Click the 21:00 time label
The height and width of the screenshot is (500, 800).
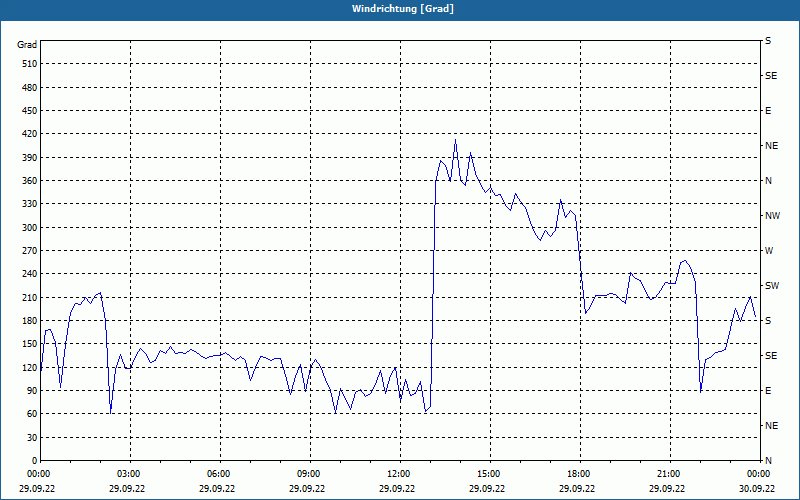click(x=667, y=474)
